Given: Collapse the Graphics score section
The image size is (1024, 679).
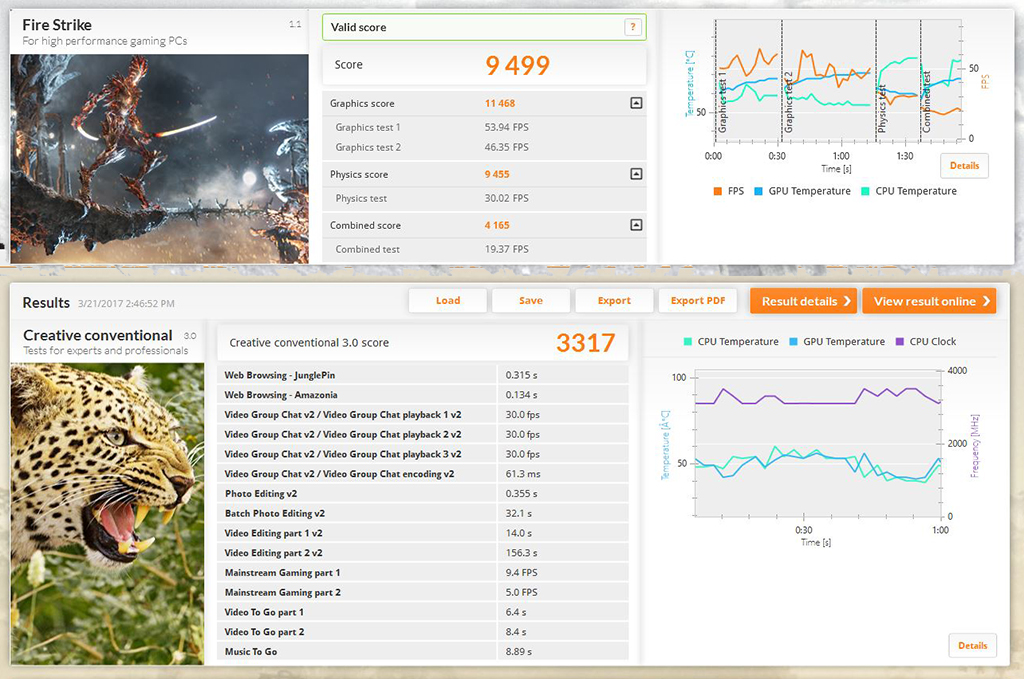Looking at the screenshot, I should click(x=636, y=103).
